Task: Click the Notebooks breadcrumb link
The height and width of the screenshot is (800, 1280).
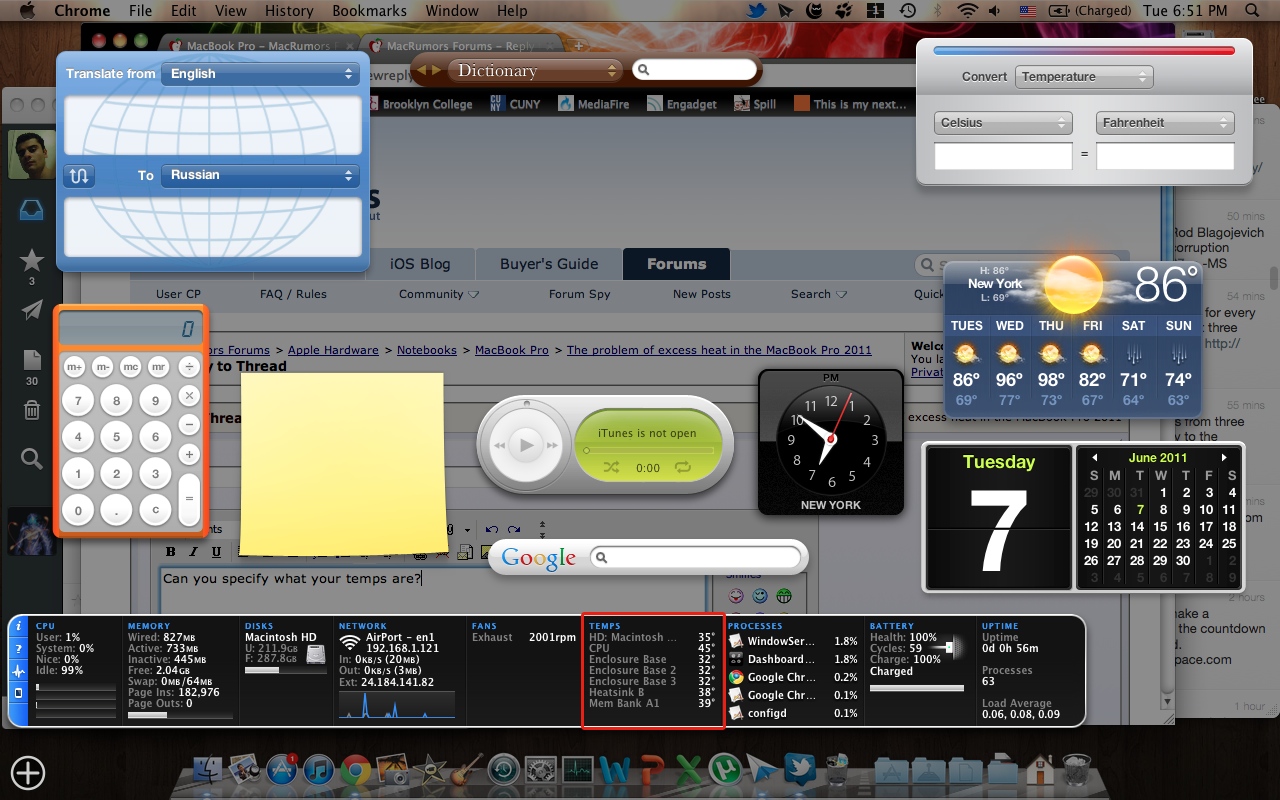Action: pos(427,350)
